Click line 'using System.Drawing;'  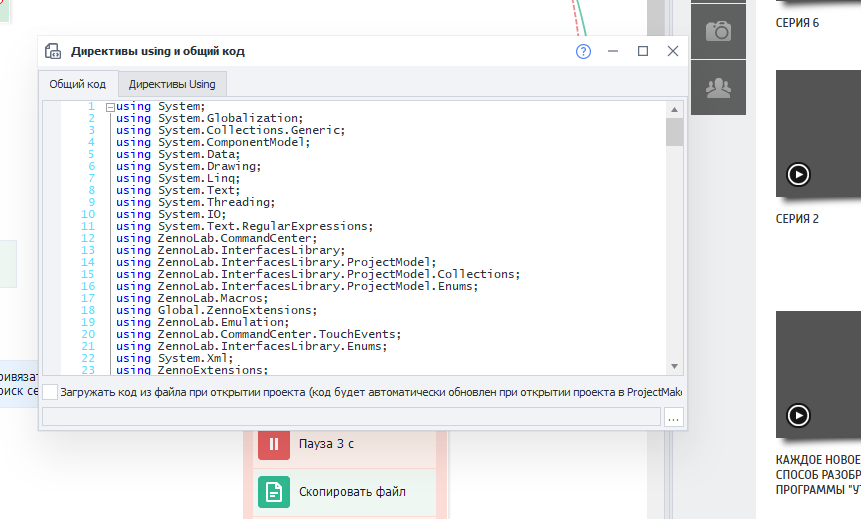[x=188, y=166]
